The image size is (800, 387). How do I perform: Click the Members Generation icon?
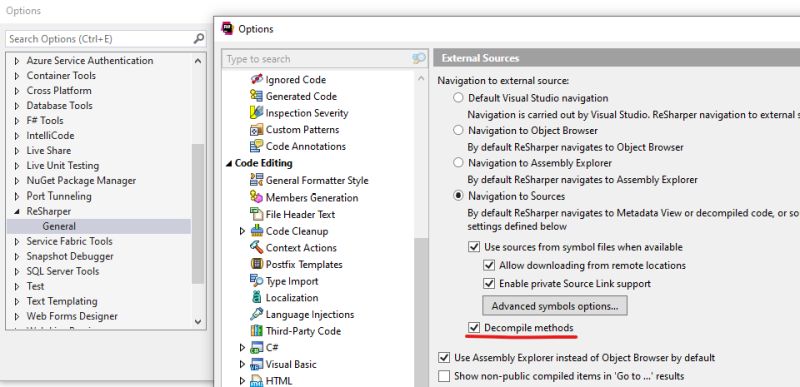point(257,197)
